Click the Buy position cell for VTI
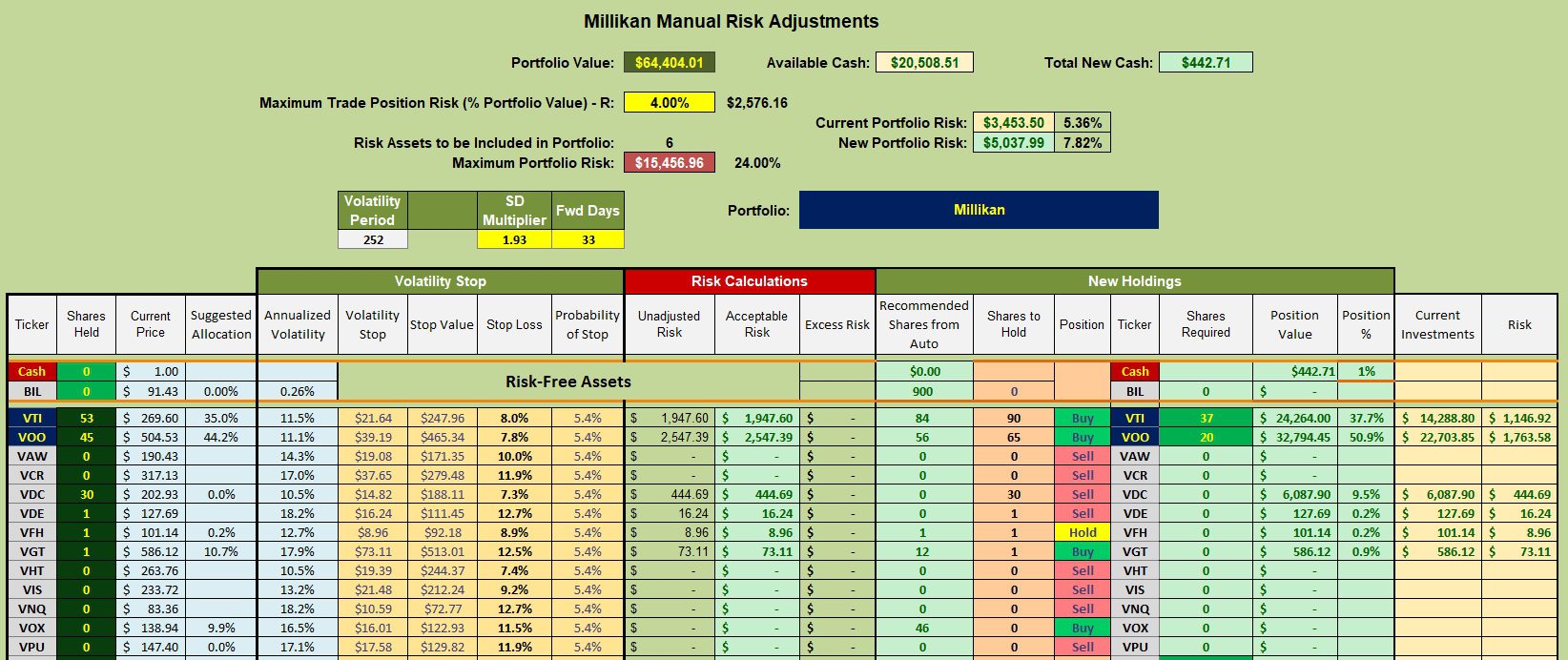The height and width of the screenshot is (660, 1568). click(1083, 418)
